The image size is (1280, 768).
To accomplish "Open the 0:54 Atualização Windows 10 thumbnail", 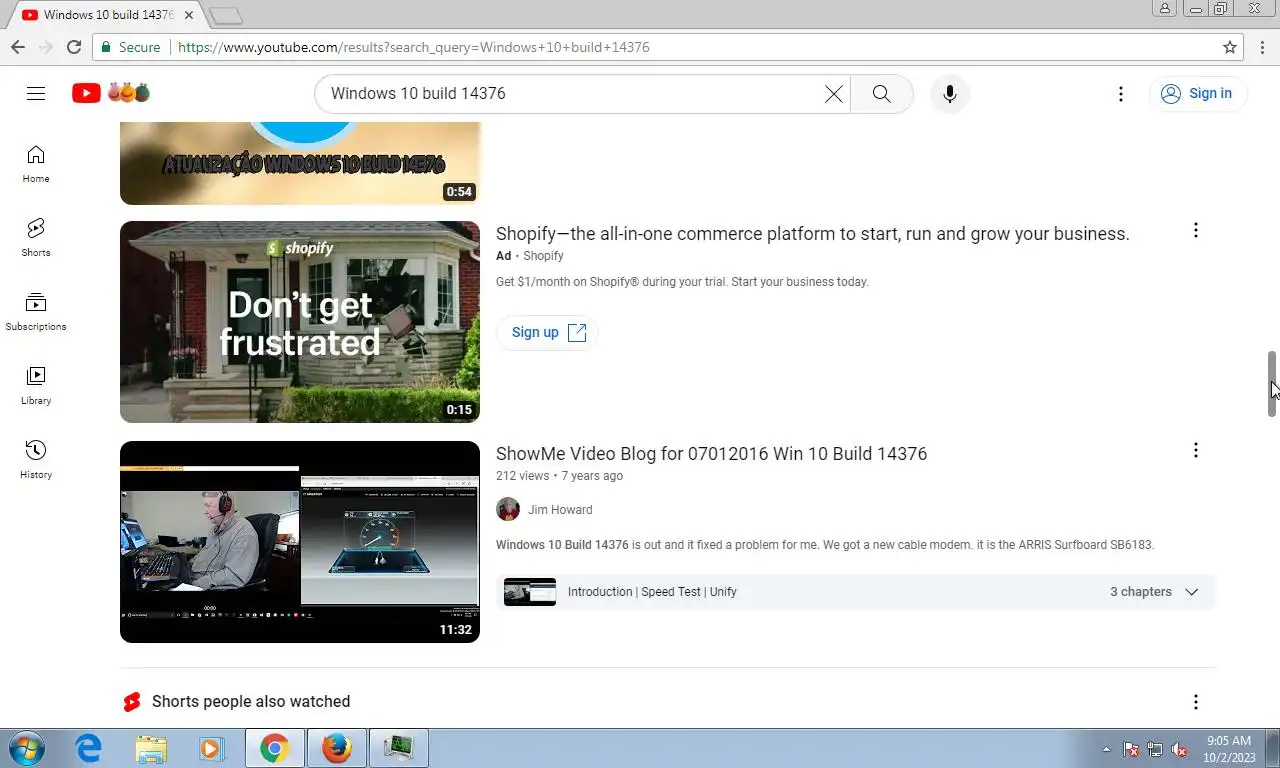I will (300, 163).
